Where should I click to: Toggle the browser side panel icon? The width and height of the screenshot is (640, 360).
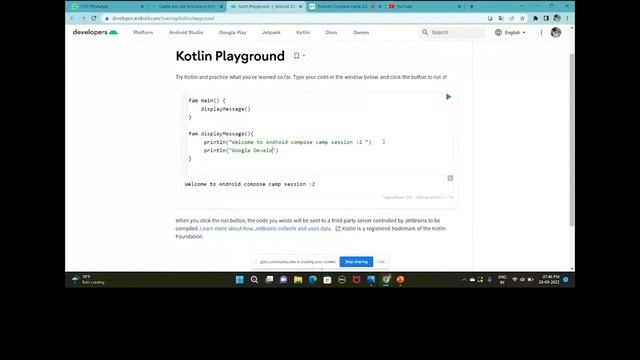pos(546,18)
